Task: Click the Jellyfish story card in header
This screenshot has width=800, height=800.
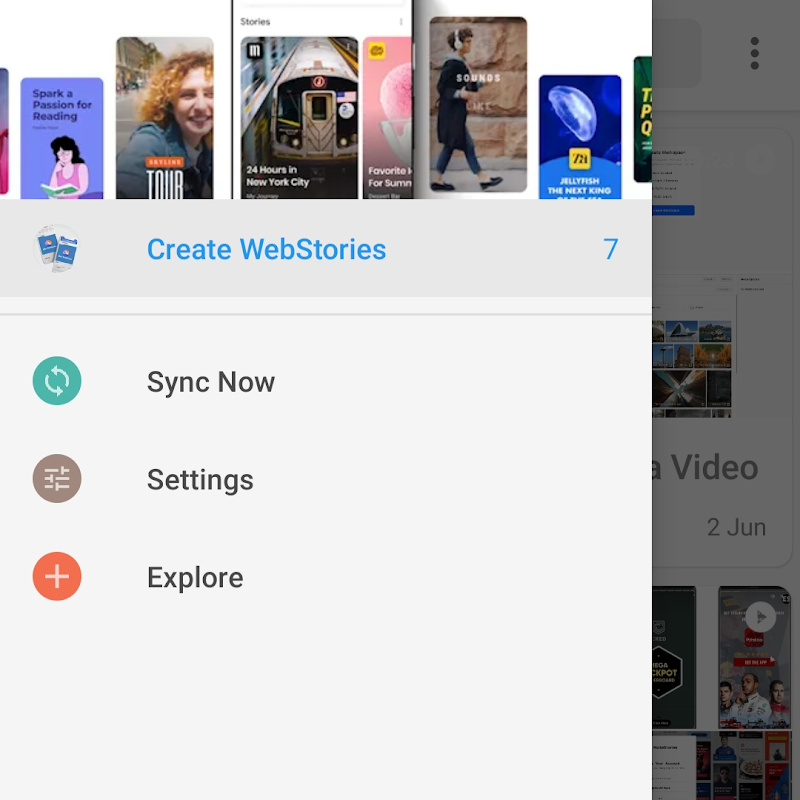Action: [x=580, y=137]
